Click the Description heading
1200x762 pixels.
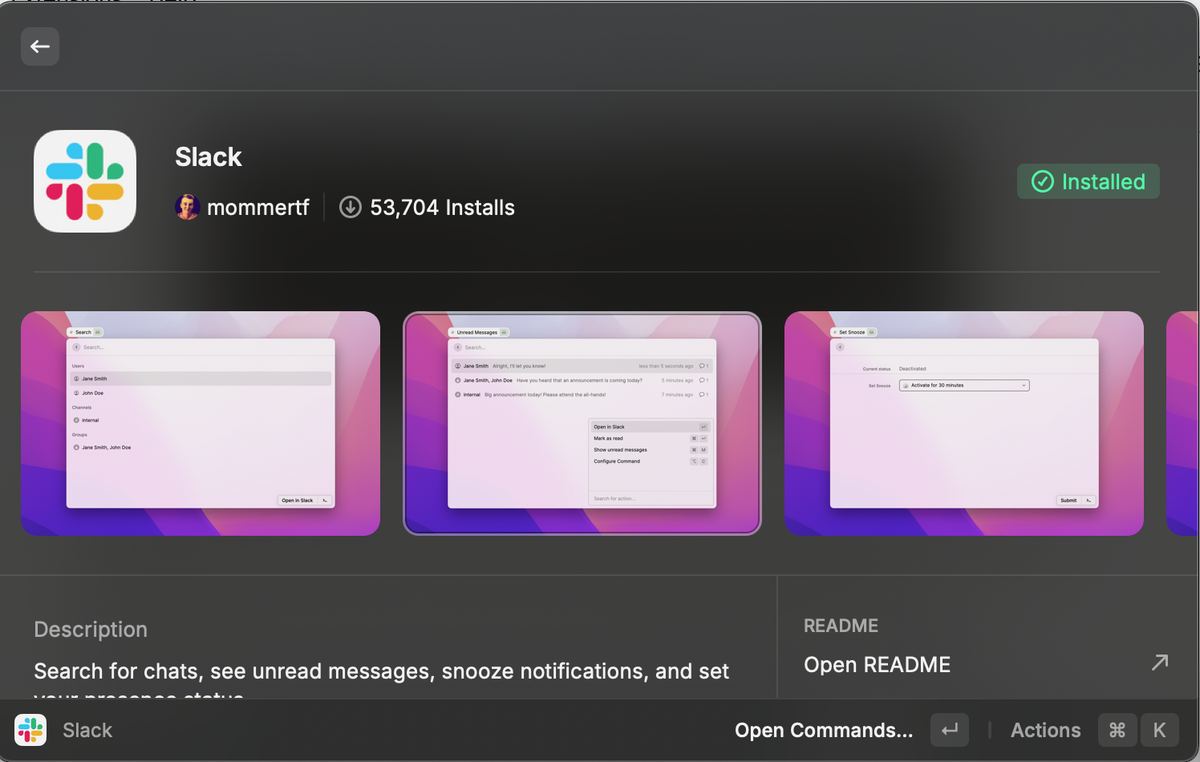pos(90,629)
